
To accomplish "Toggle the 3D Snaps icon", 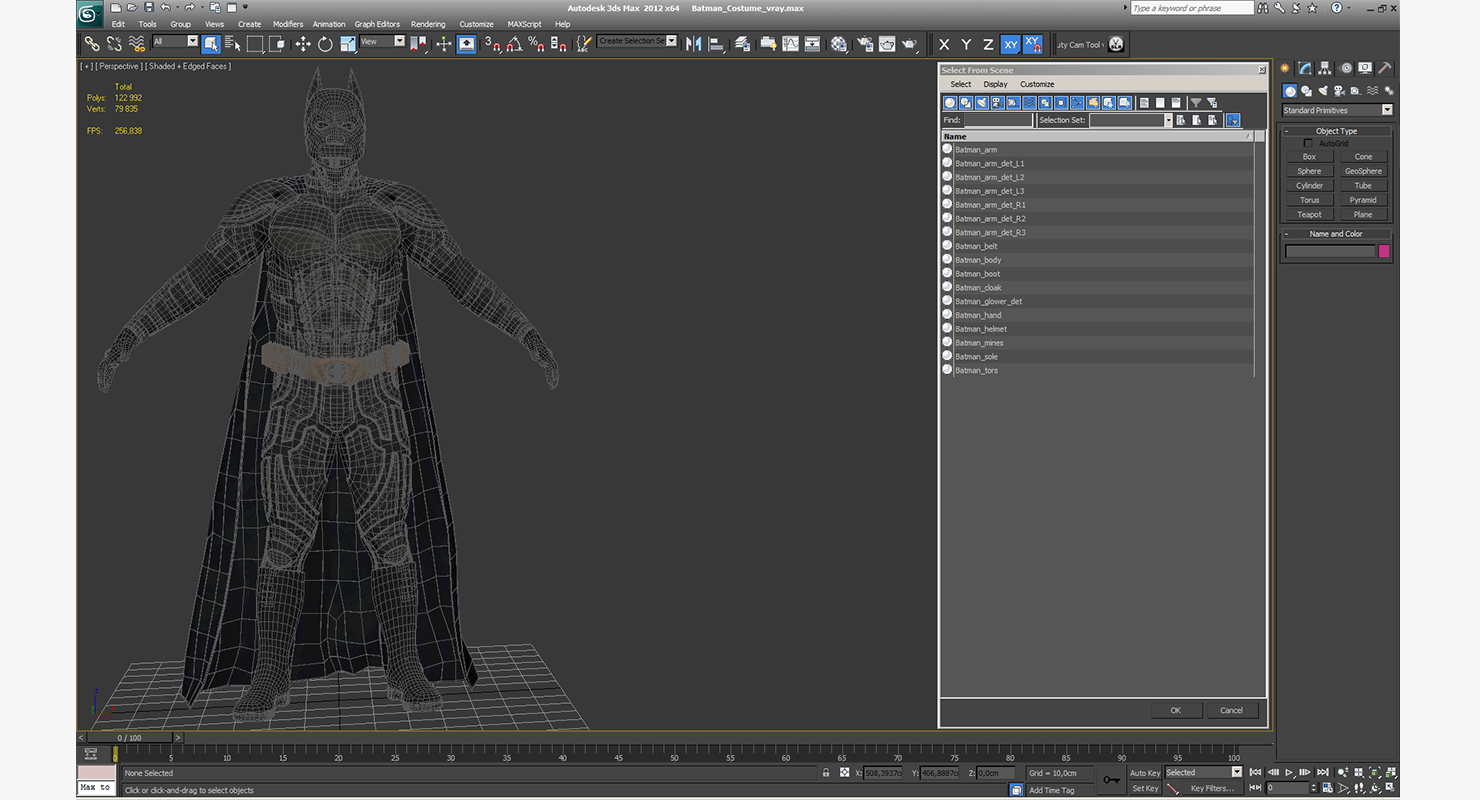I will click(x=492, y=44).
